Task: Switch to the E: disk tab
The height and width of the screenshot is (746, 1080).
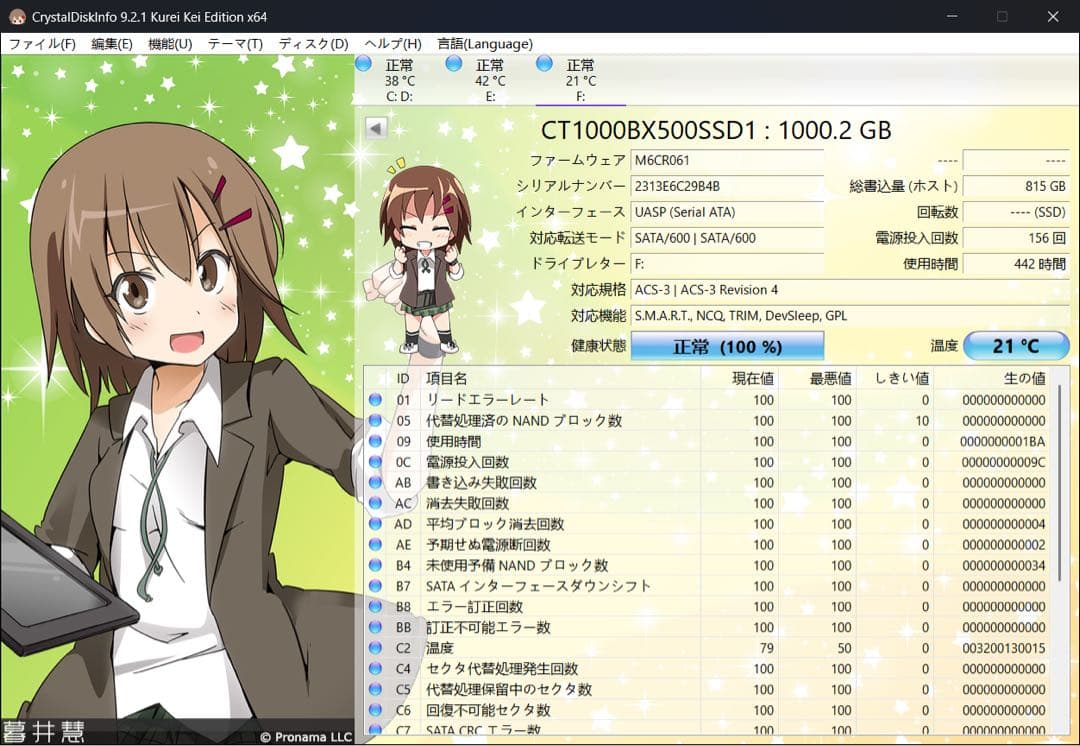Action: click(490, 80)
